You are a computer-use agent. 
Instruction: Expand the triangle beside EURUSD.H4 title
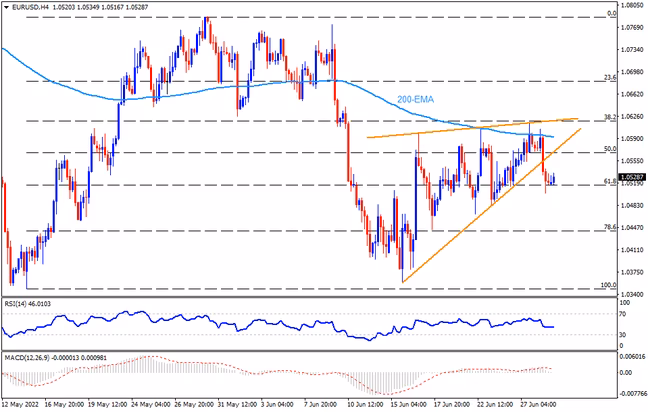(6, 7)
